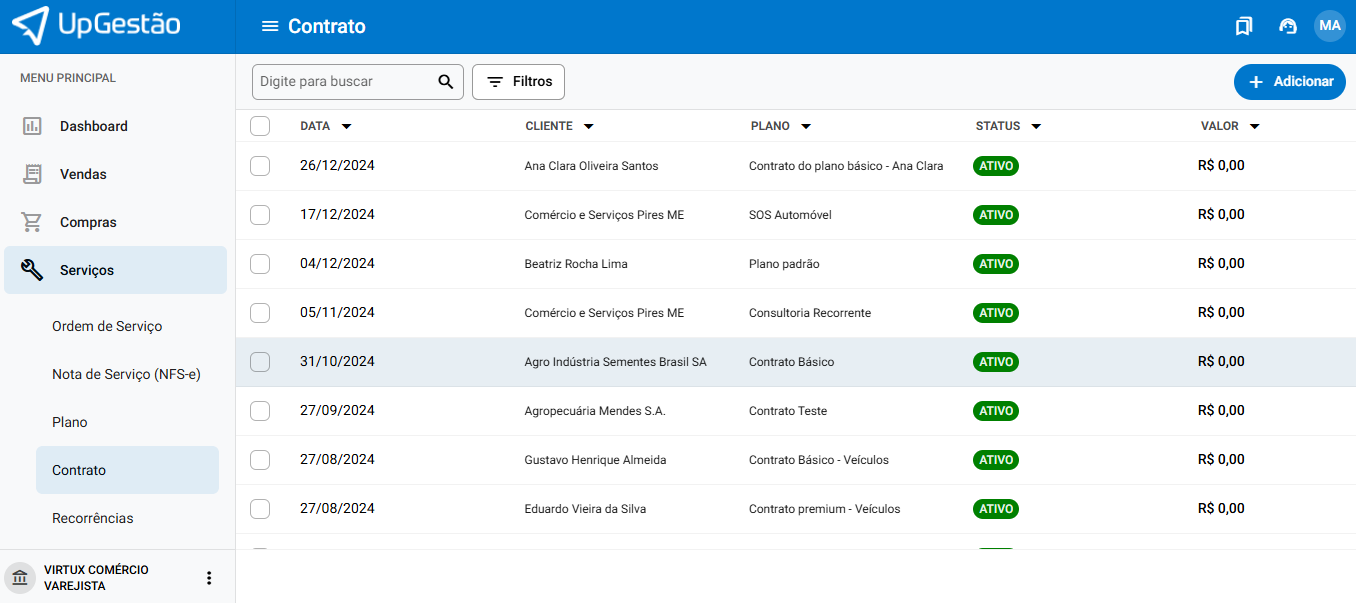The width and height of the screenshot is (1356, 603).
Task: Click the ATIVO status badge for Plano padrão
Action: click(x=996, y=264)
